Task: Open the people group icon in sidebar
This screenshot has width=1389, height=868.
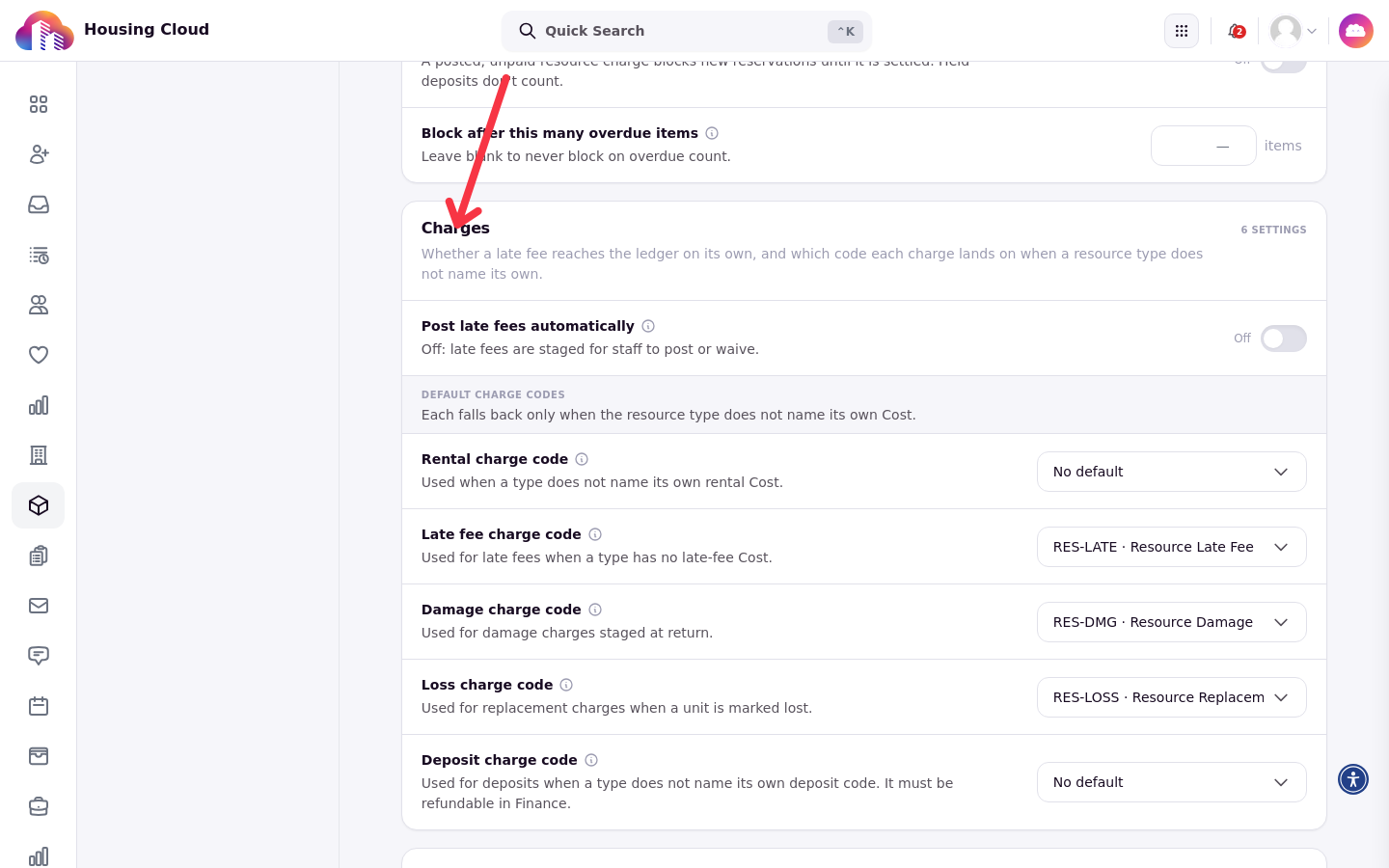Action: click(39, 305)
